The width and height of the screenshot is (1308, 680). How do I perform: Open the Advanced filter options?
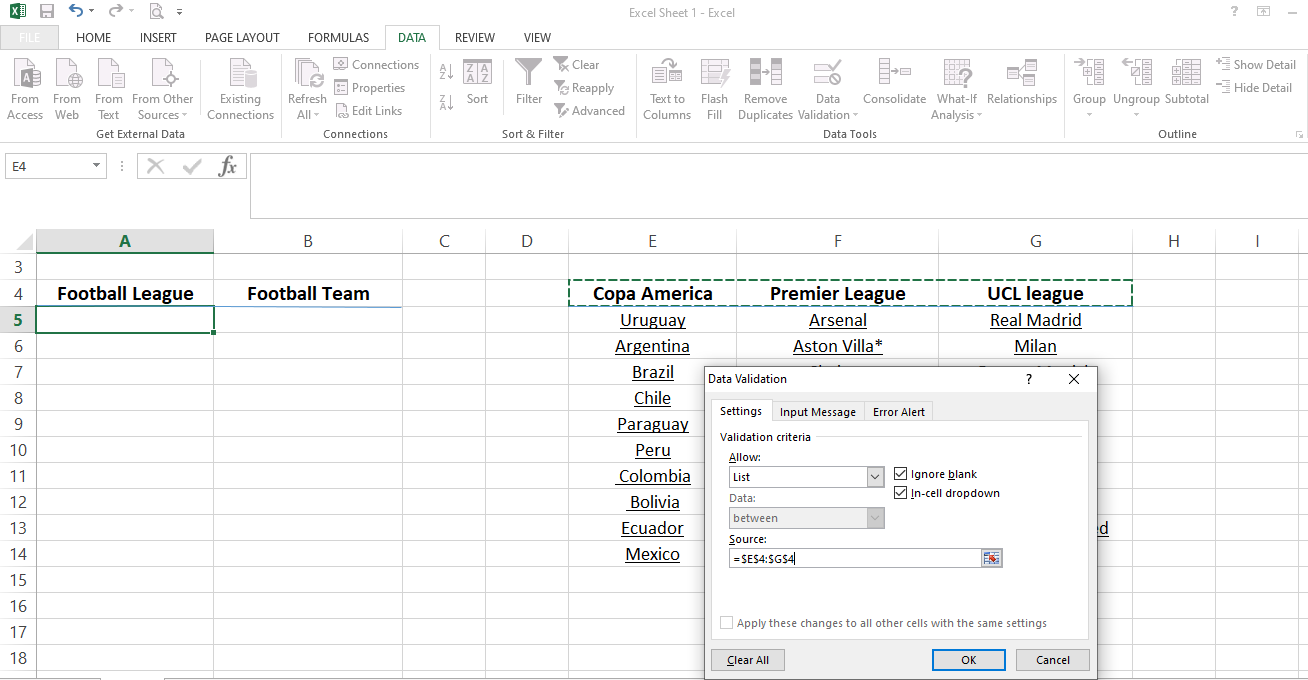pos(590,110)
